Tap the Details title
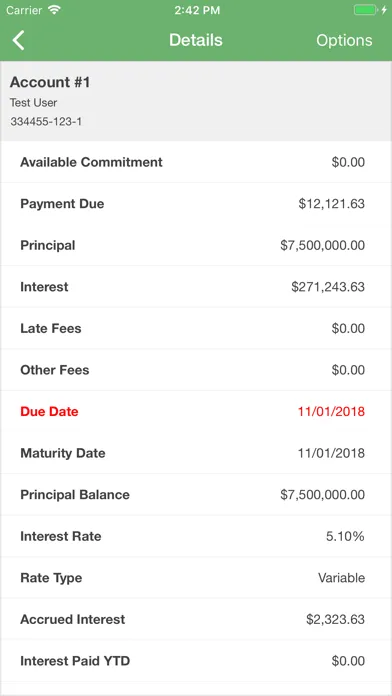The image size is (392, 696). pyautogui.click(x=196, y=40)
